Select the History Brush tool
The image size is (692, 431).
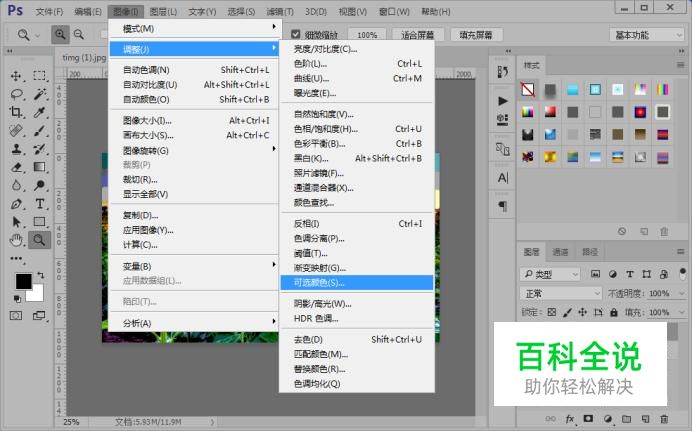(39, 149)
